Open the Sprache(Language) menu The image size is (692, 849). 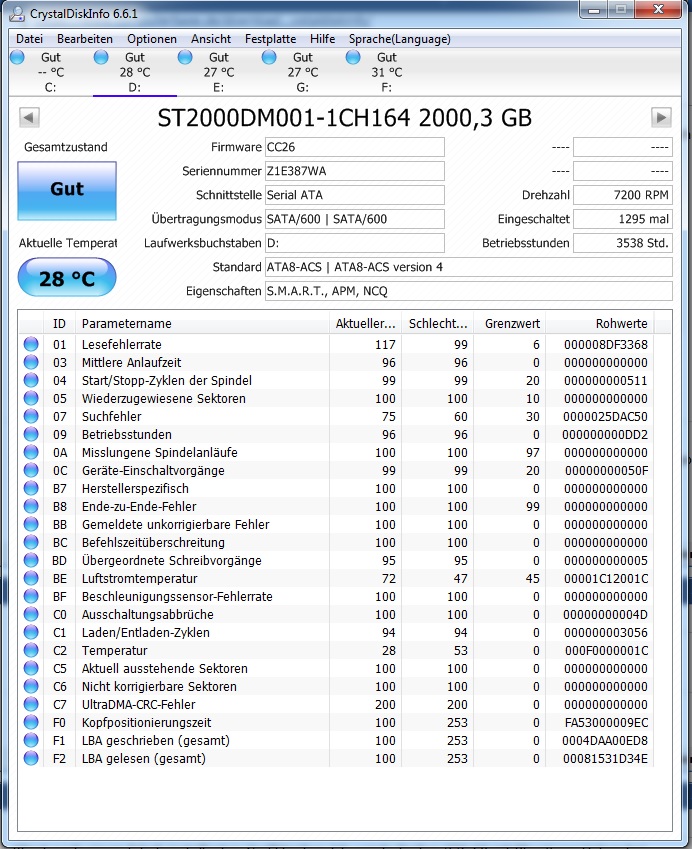[400, 39]
